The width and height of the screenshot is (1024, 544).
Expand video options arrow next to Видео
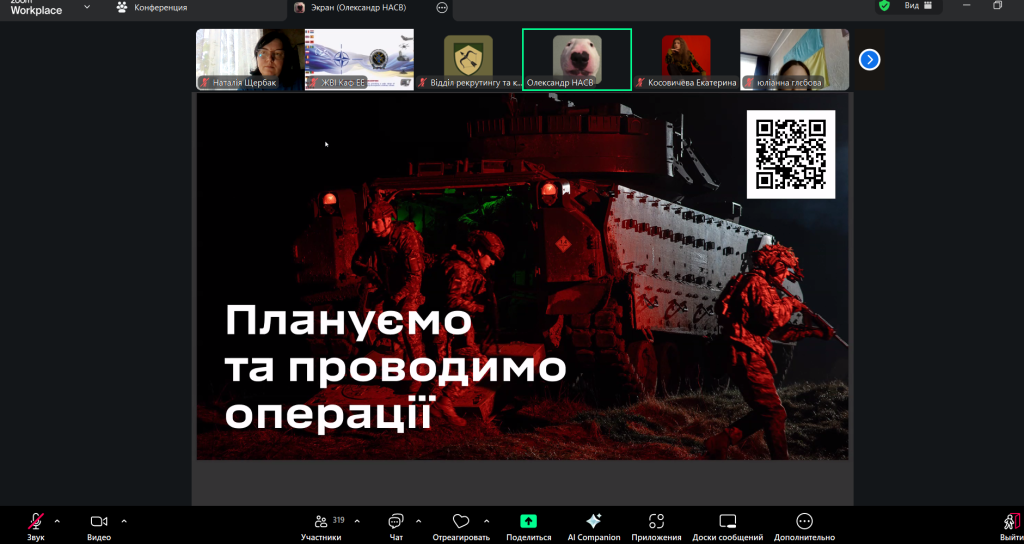point(124,521)
